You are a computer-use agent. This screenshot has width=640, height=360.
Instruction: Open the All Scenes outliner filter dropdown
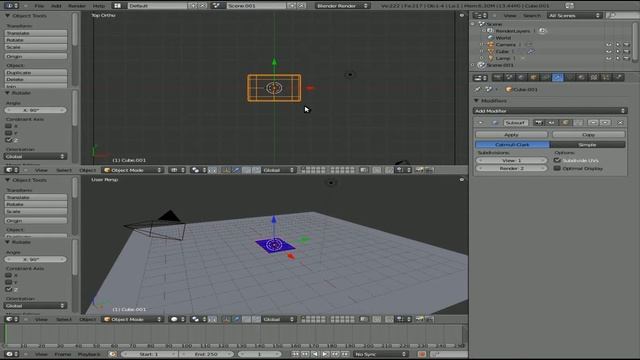574,16
